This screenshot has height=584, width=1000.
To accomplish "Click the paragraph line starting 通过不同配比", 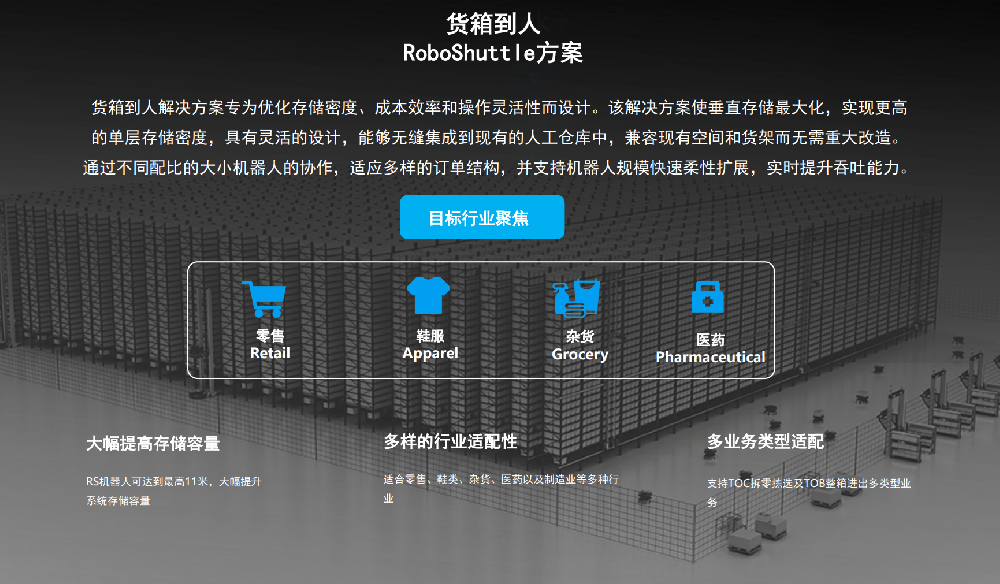I will tap(499, 167).
